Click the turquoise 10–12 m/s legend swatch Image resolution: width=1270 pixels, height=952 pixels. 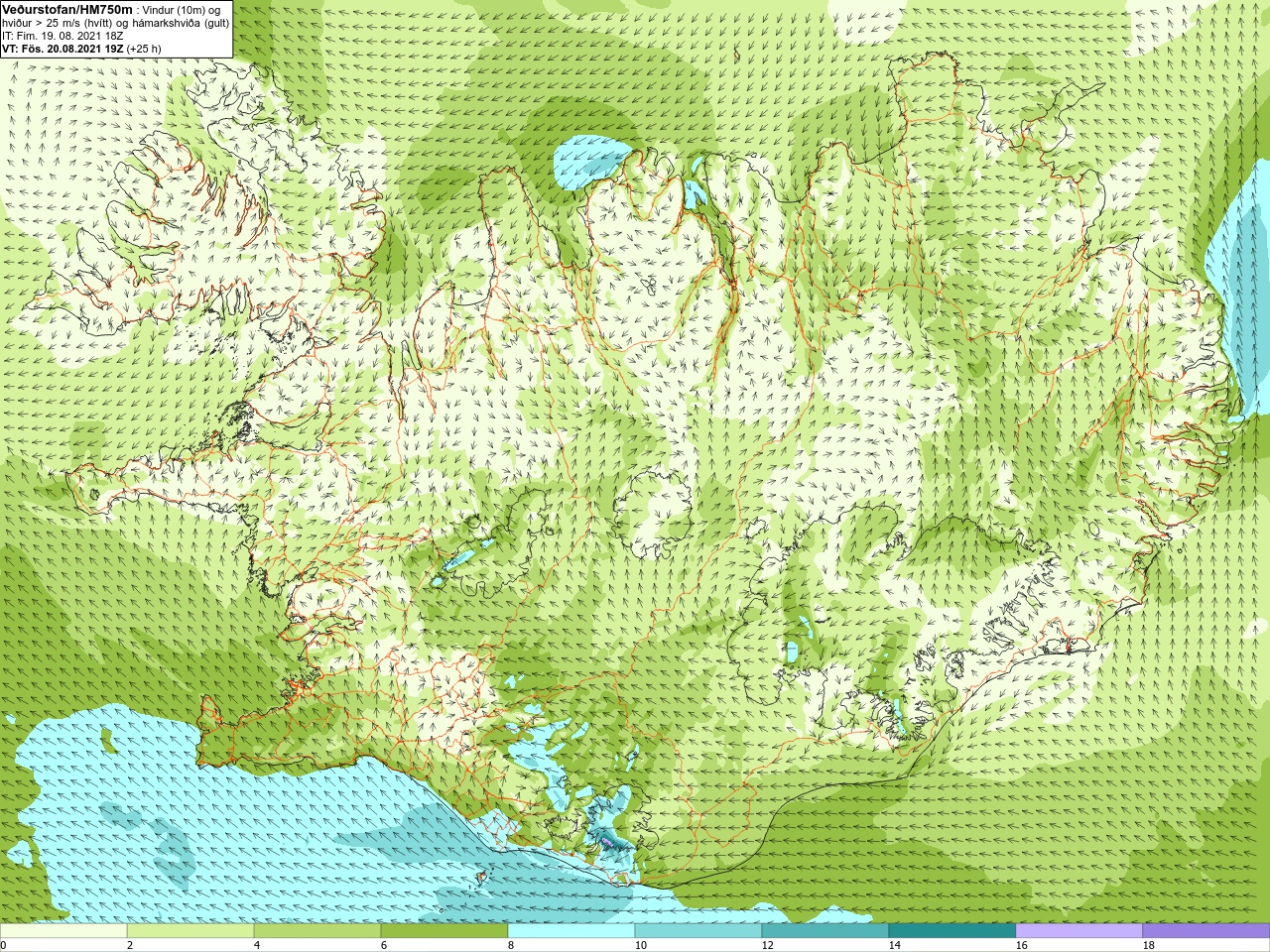click(698, 931)
